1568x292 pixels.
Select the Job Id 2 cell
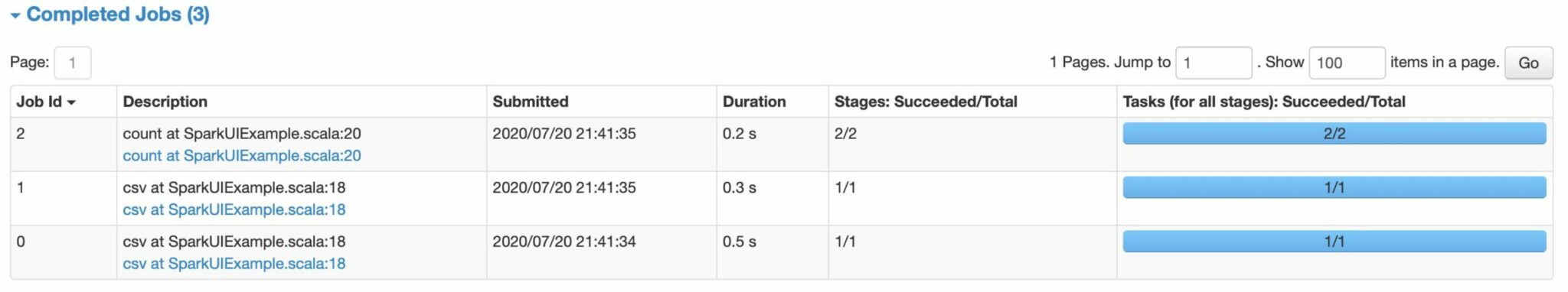(x=64, y=144)
